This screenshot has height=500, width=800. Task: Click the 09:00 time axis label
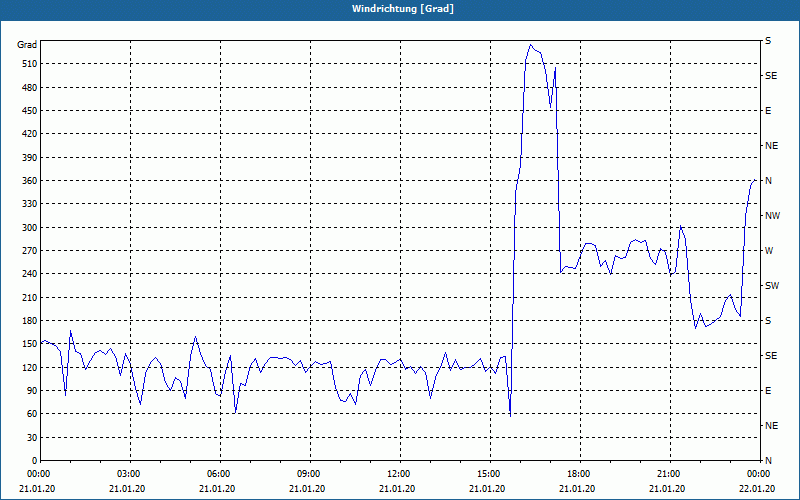tap(310, 473)
